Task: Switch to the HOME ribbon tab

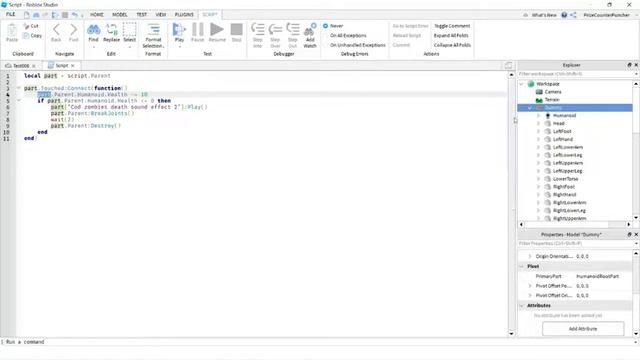Action: pos(97,15)
